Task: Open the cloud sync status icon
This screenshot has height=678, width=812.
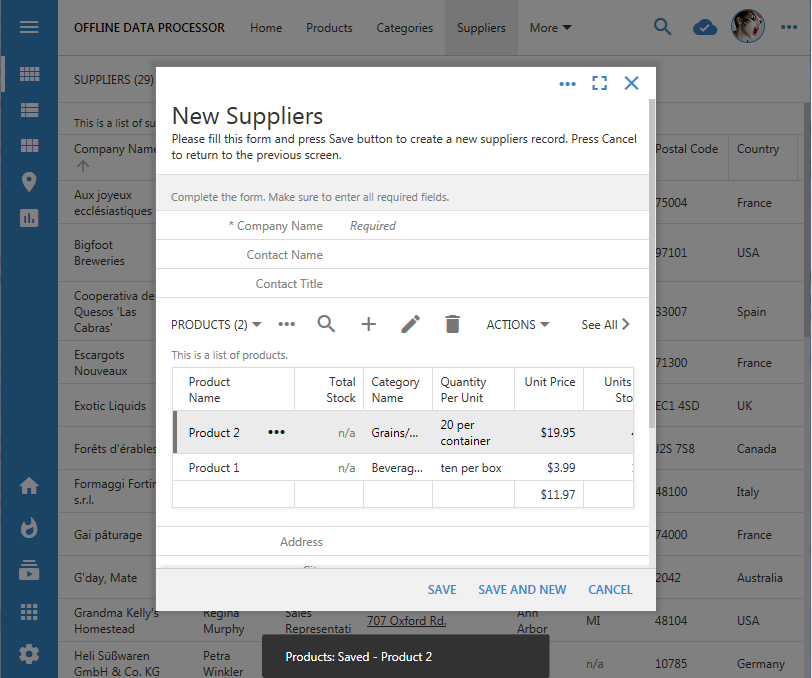Action: point(705,28)
